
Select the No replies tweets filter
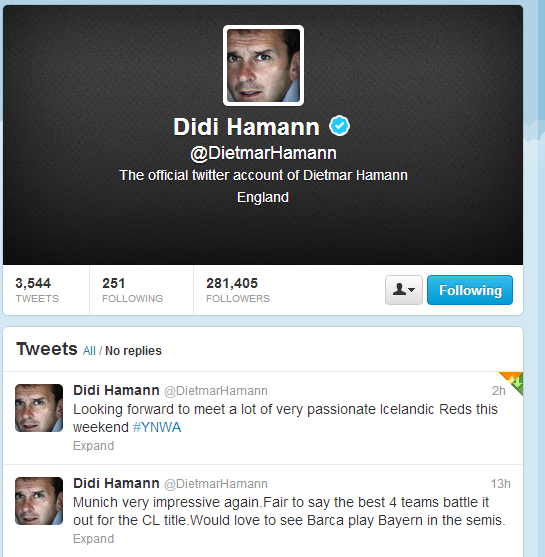click(133, 351)
